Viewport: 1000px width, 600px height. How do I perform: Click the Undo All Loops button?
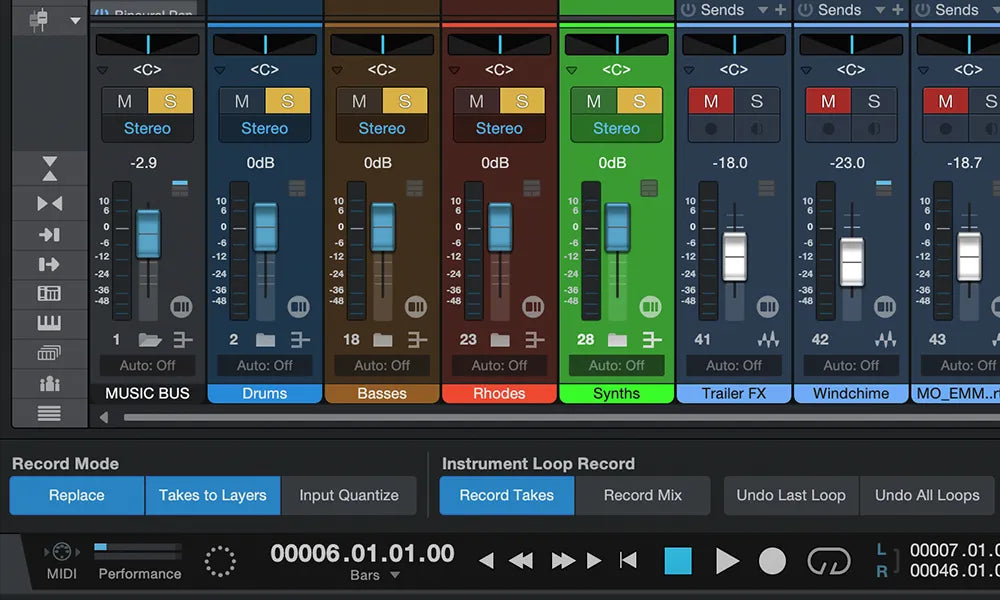coord(926,495)
